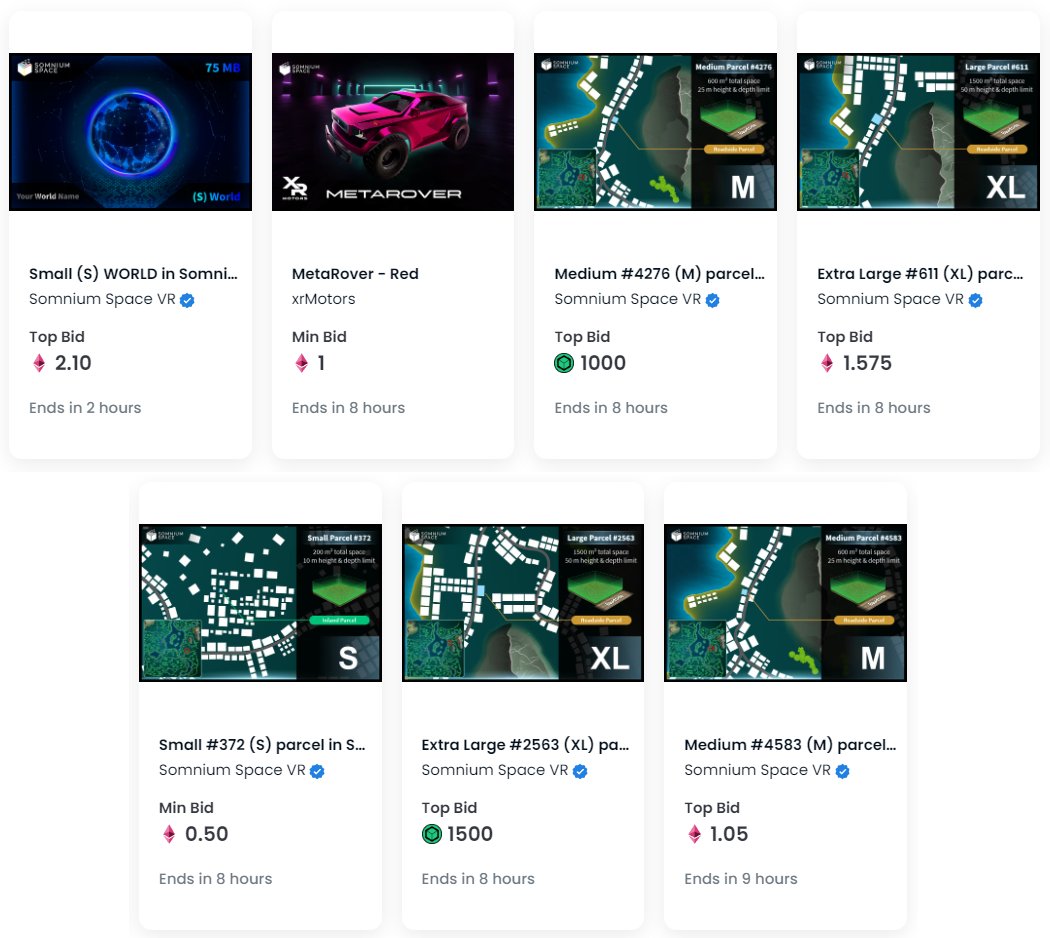Click 'Min Bid' label on MetaRover card
Screen dimensions: 1050x938
[x=319, y=337]
